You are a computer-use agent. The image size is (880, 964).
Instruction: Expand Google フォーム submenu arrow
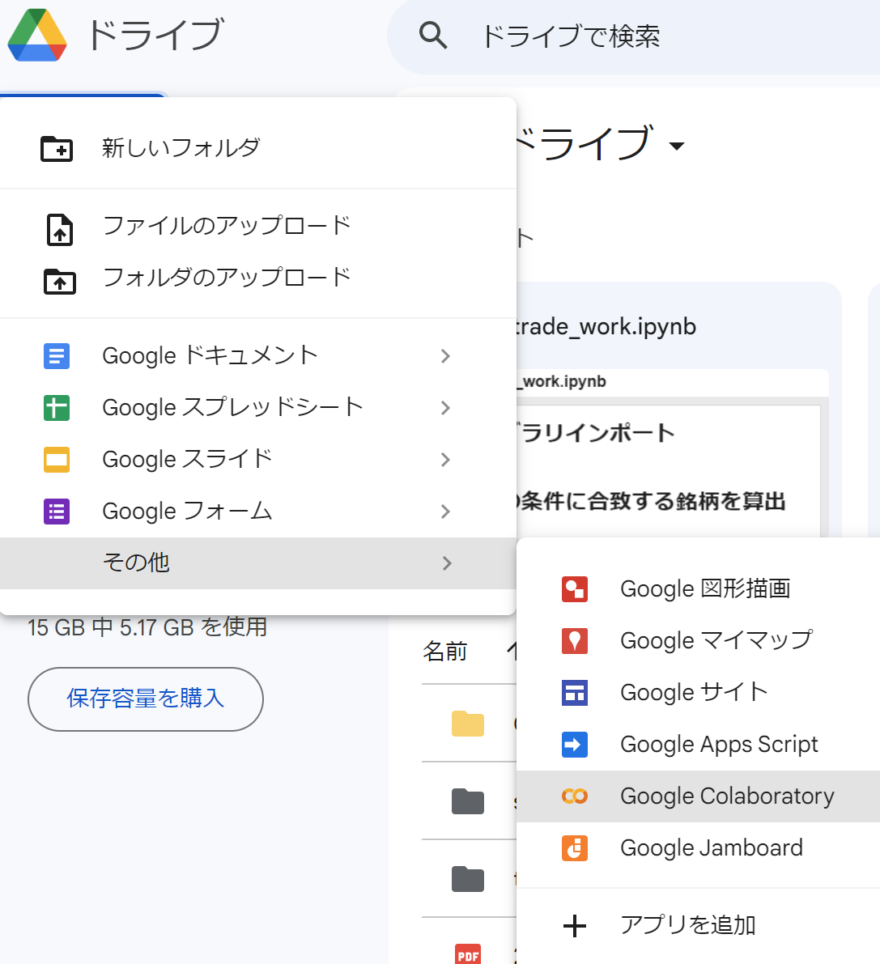(x=446, y=512)
